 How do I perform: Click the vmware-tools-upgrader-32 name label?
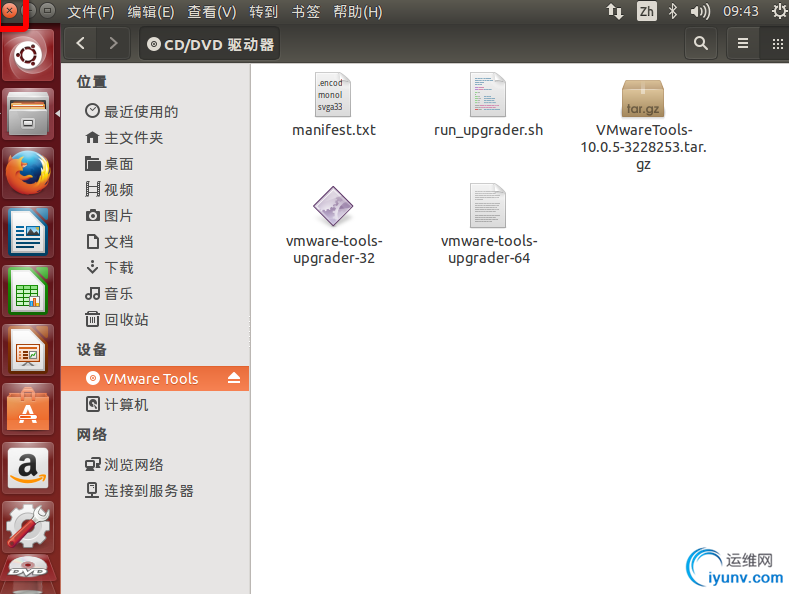click(334, 249)
